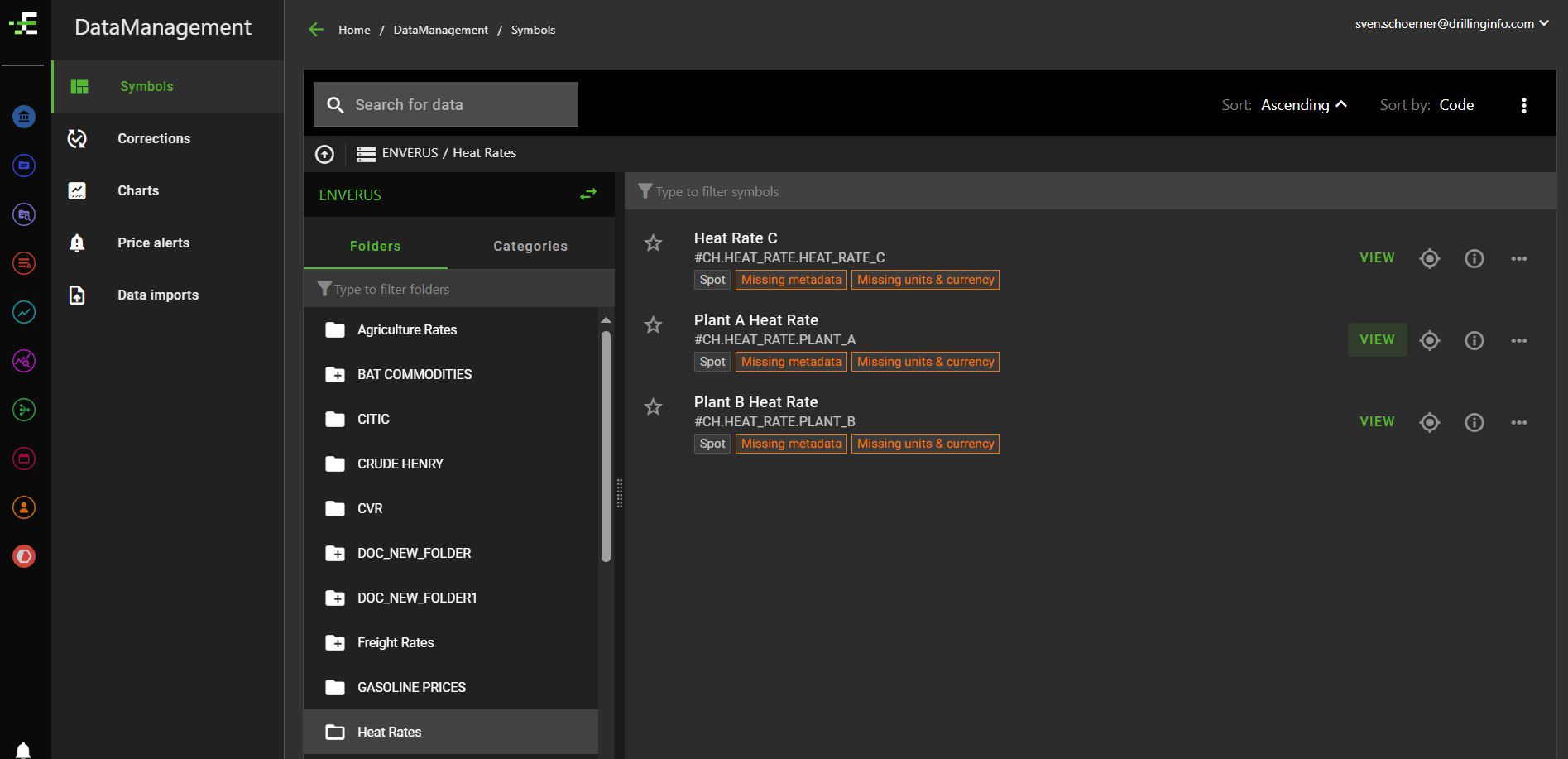The width and height of the screenshot is (1568, 759).
Task: Click the green back arrow in breadcrumb
Action: pyautogui.click(x=316, y=30)
